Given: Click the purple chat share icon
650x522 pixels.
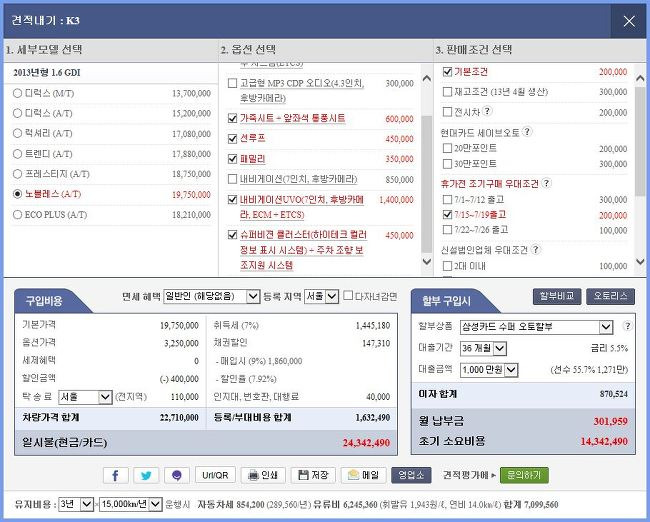Looking at the screenshot, I should [177, 475].
